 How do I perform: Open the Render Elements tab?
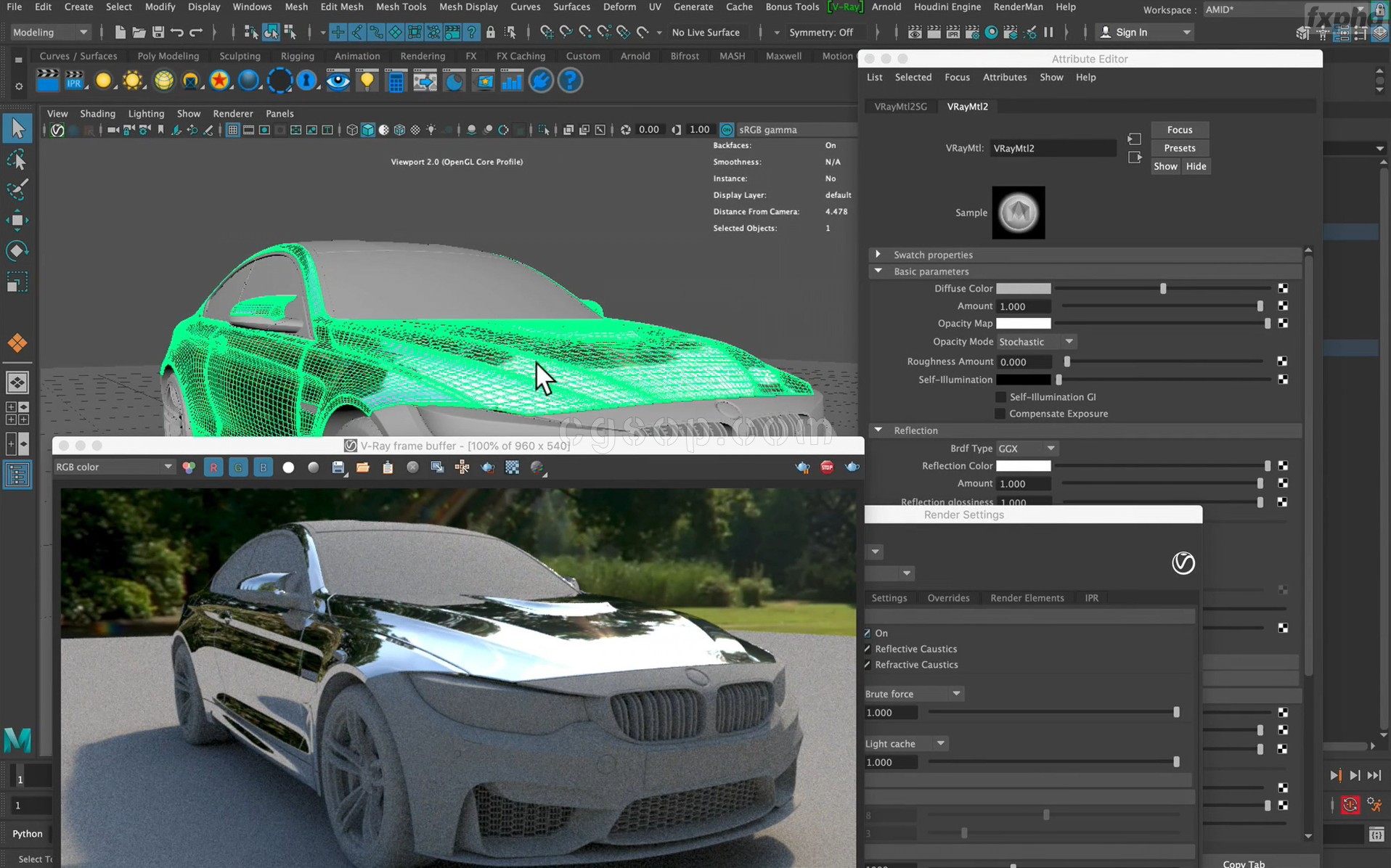pos(1027,598)
